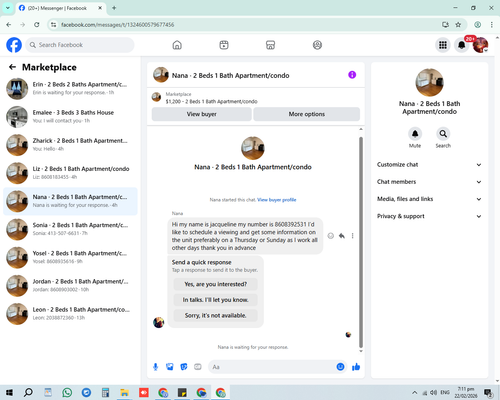Attach a photo file icon

[170, 367]
